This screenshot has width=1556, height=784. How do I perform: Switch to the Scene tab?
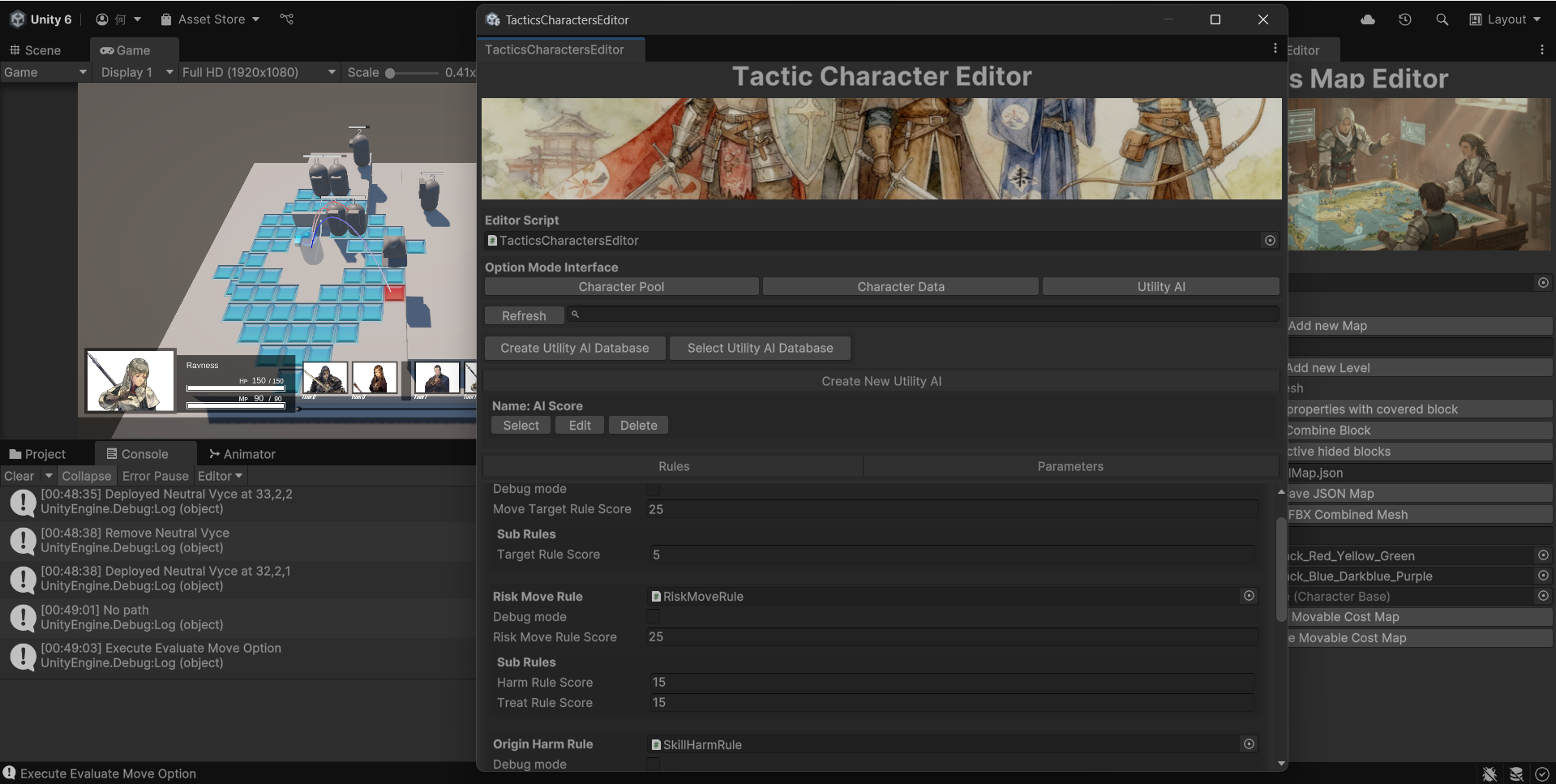[x=35, y=50]
